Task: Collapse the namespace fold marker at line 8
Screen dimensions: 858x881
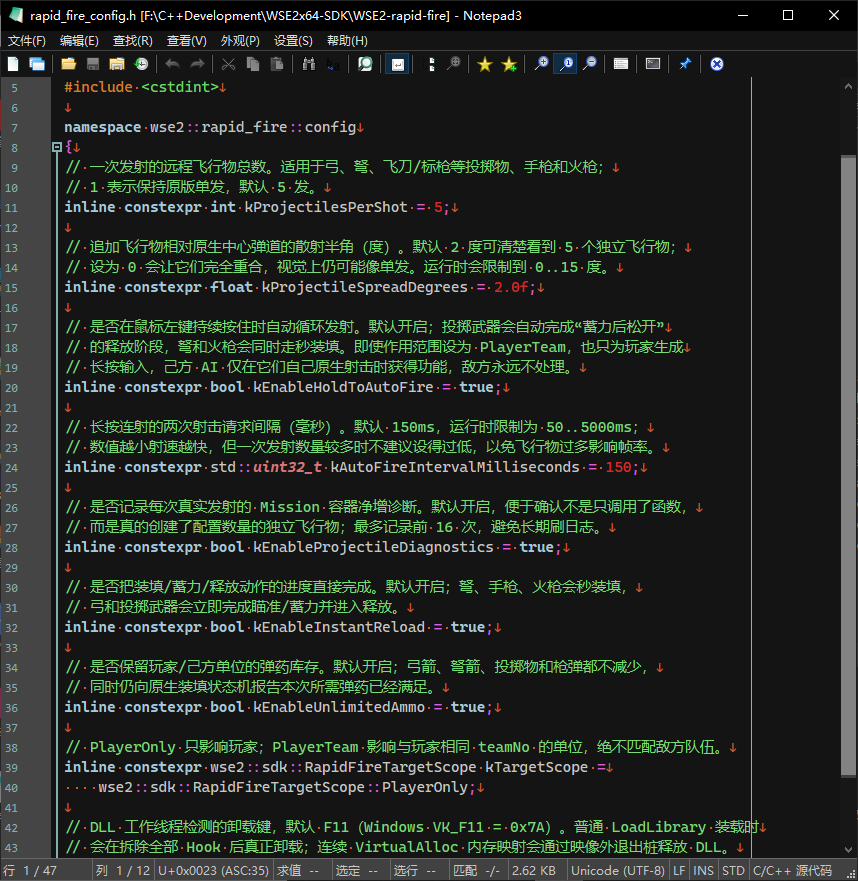Action: click(x=57, y=147)
